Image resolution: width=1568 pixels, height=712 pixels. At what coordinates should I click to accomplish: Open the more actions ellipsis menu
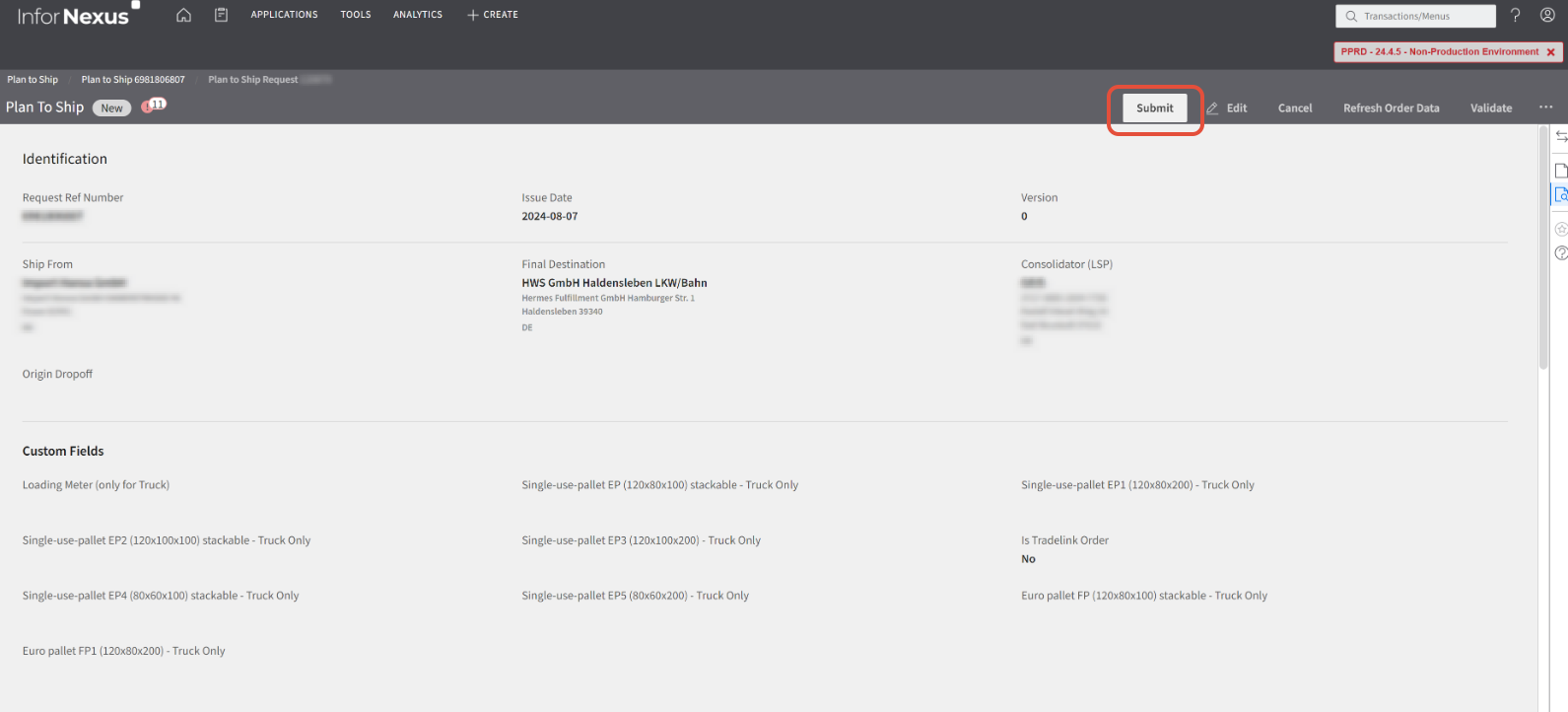[1545, 107]
